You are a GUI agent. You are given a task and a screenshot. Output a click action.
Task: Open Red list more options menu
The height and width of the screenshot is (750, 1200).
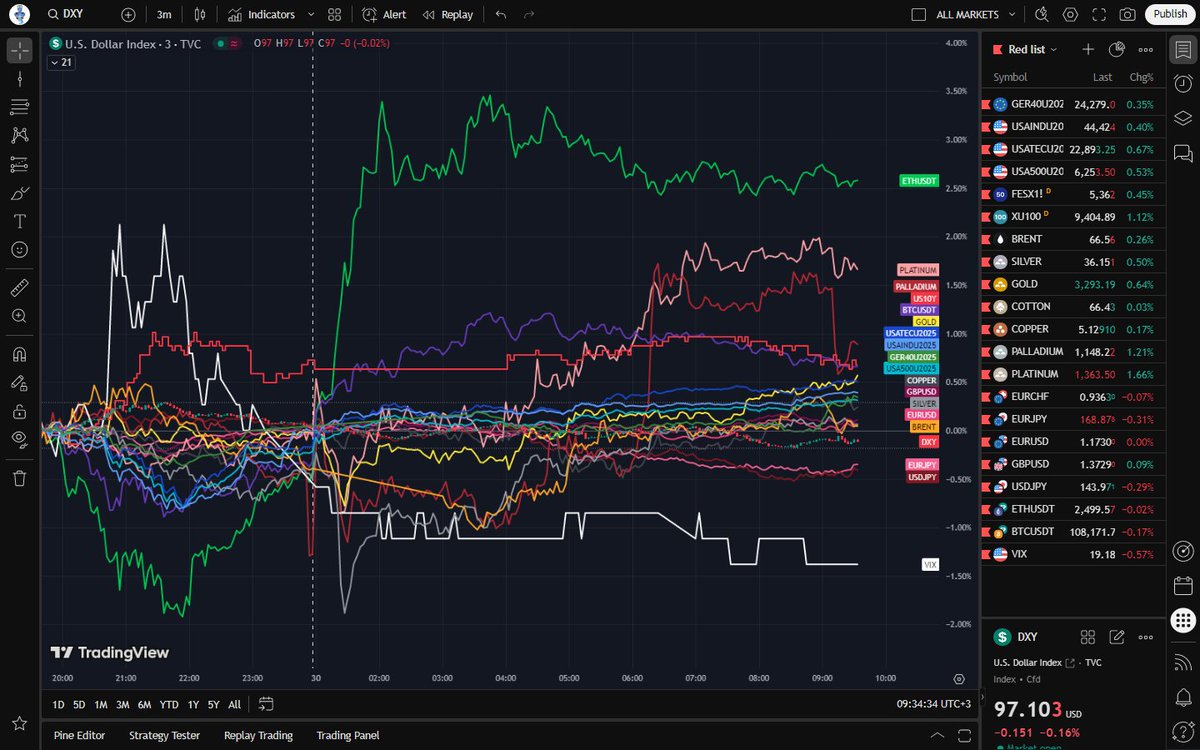click(1146, 49)
